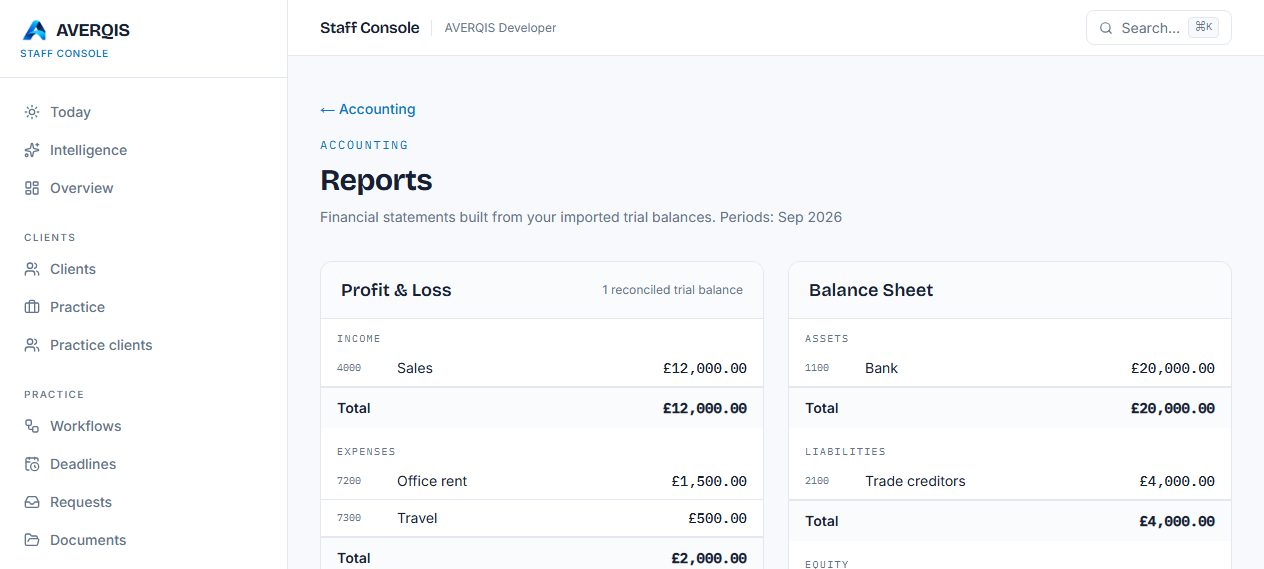The image size is (1264, 569).
Task: Select the Sales income row
Action: coord(542,368)
